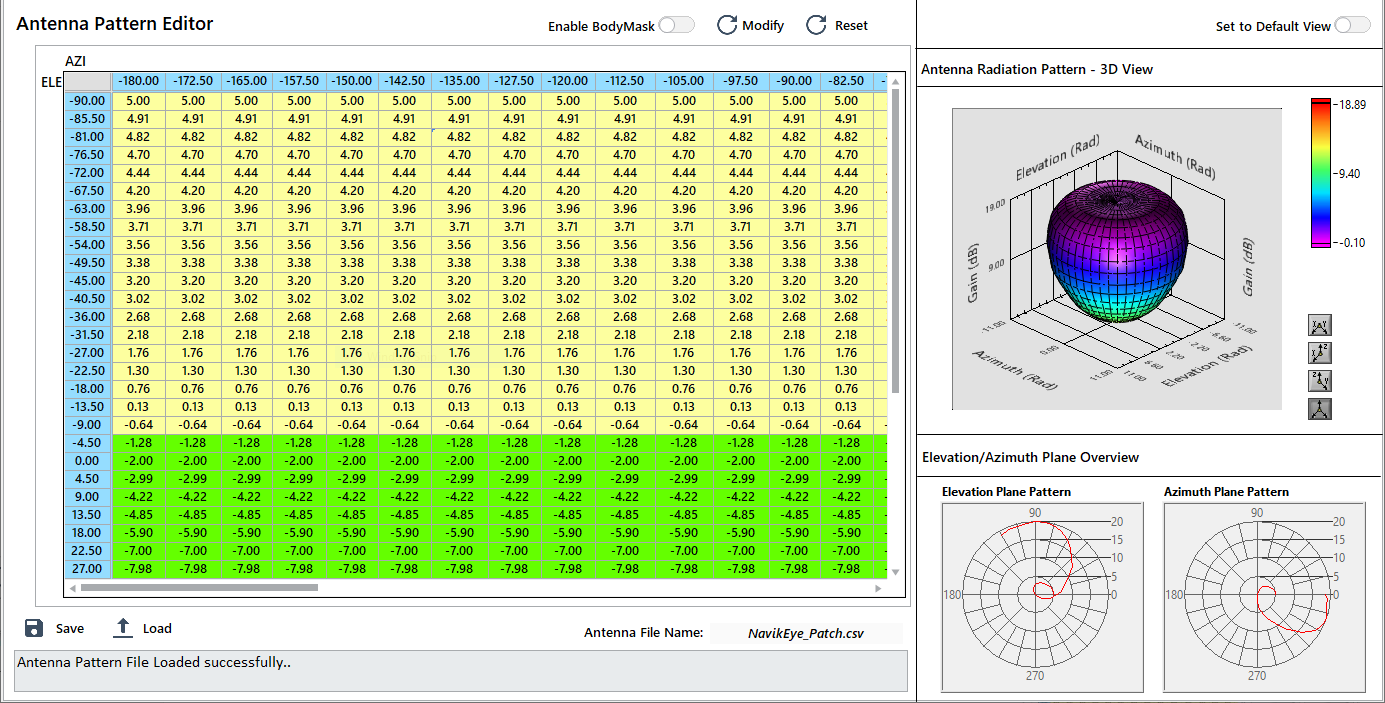
Task: Switch 3D plot to XZ plane view
Action: 1319,353
